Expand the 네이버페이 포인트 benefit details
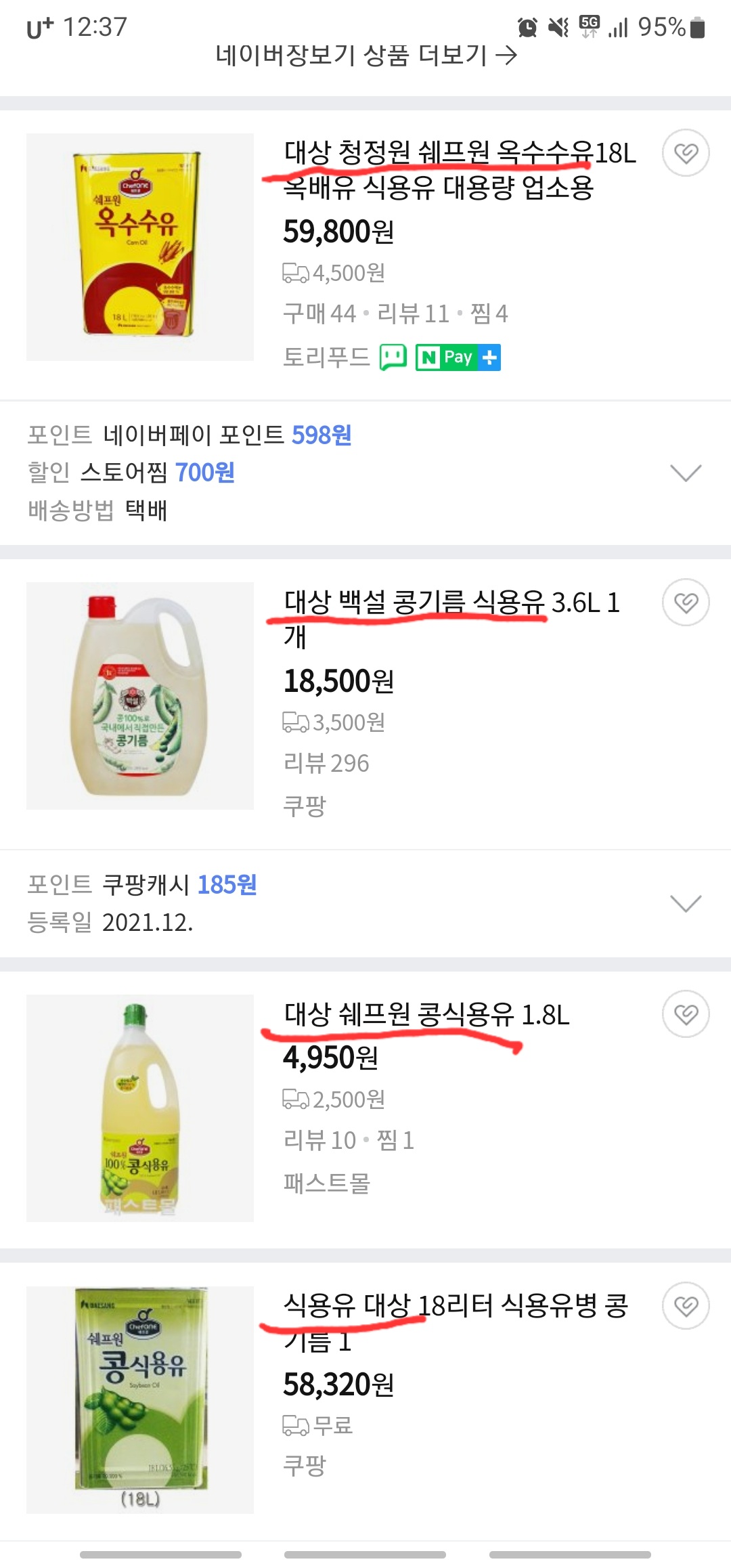 point(685,473)
